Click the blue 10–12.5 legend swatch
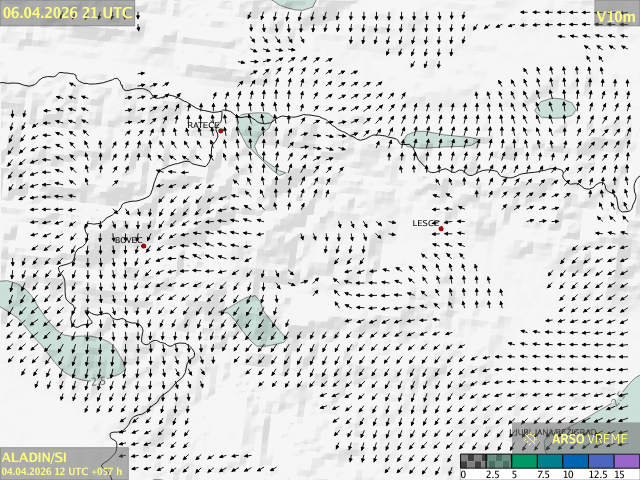 point(575,462)
